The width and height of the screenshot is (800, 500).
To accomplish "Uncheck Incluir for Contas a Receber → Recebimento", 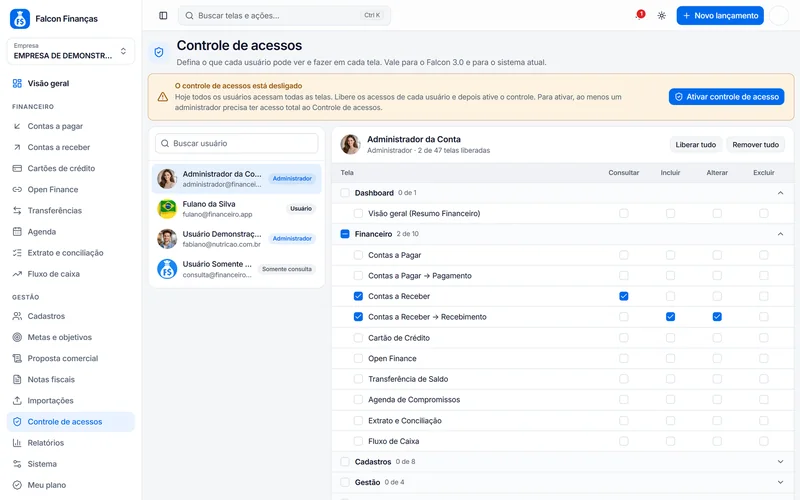I will pos(670,317).
